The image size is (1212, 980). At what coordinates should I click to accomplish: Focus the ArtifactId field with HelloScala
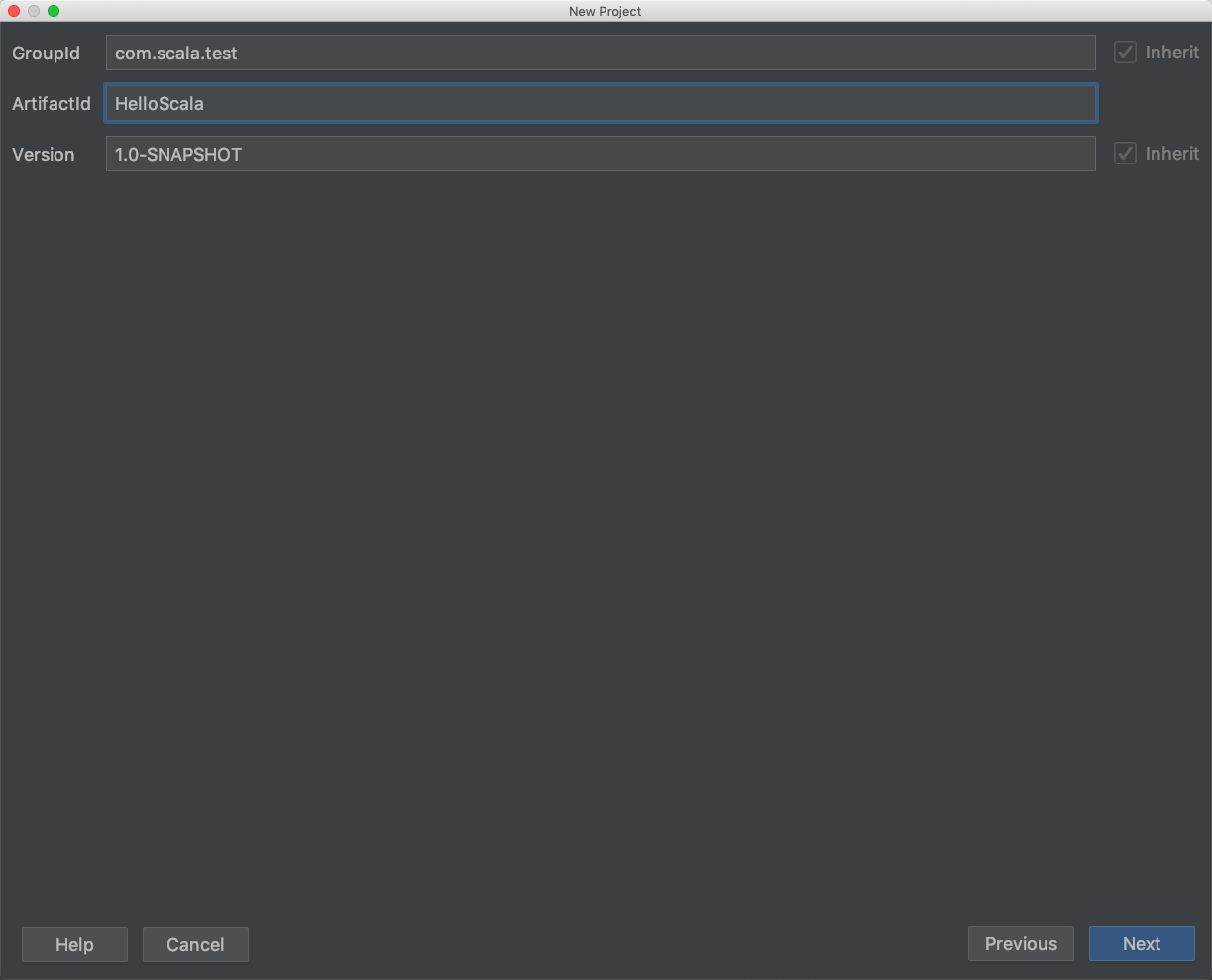(601, 103)
